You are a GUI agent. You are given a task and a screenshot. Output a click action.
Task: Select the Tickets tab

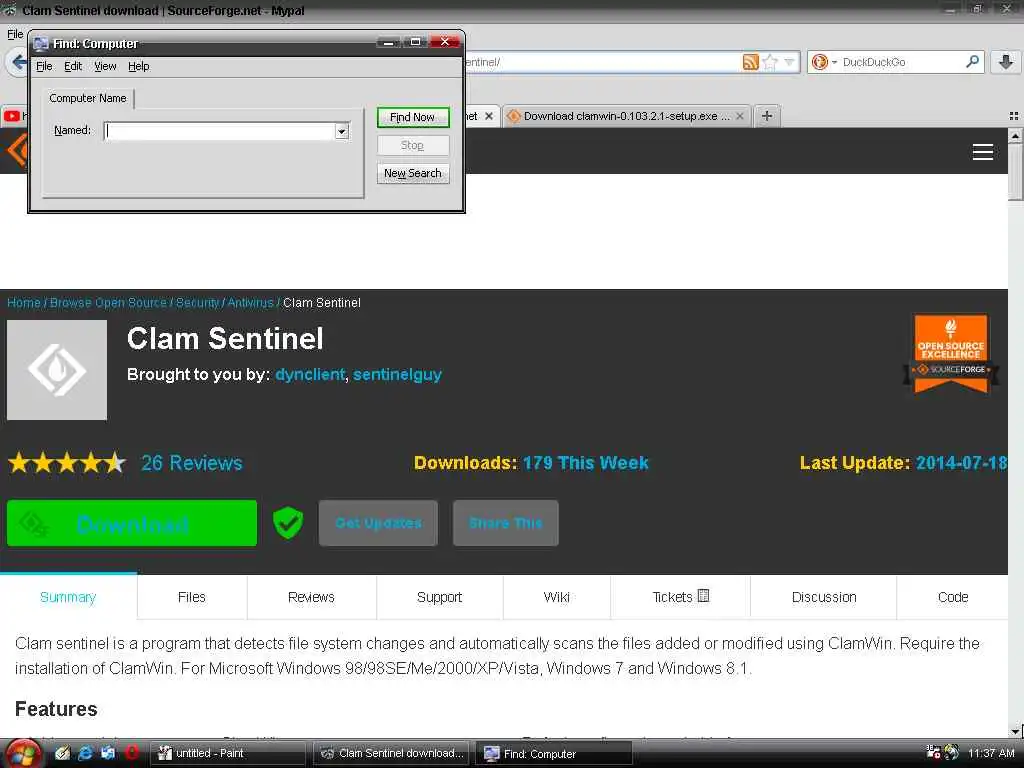point(680,597)
